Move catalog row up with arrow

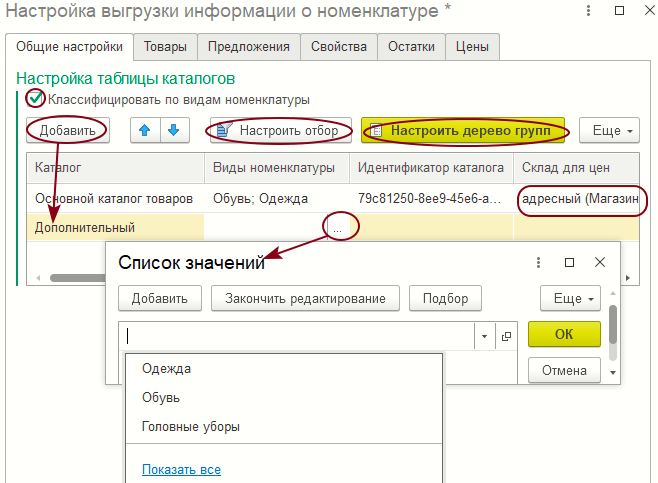point(145,131)
